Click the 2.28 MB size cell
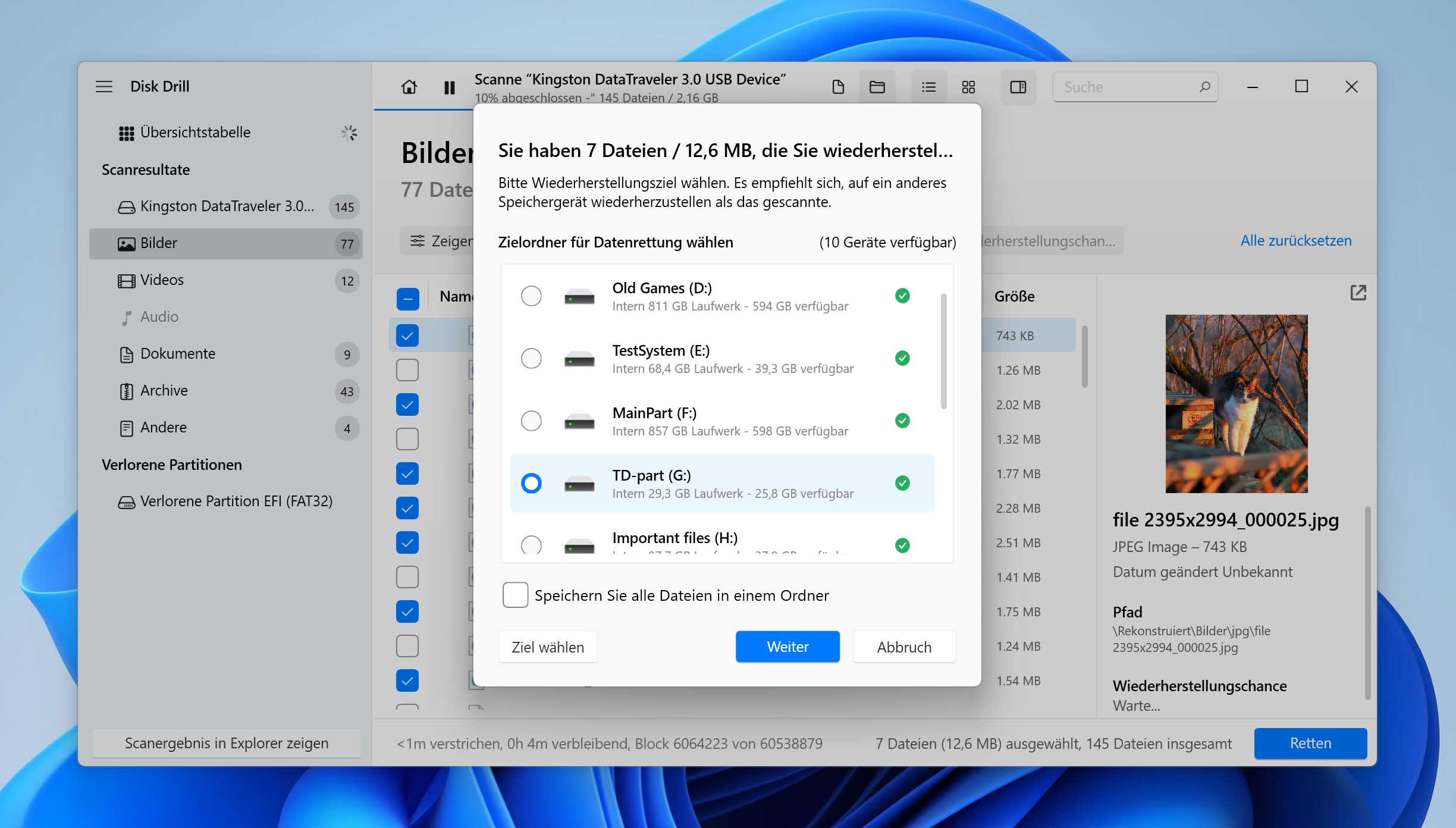Image resolution: width=1456 pixels, height=828 pixels. [1018, 509]
